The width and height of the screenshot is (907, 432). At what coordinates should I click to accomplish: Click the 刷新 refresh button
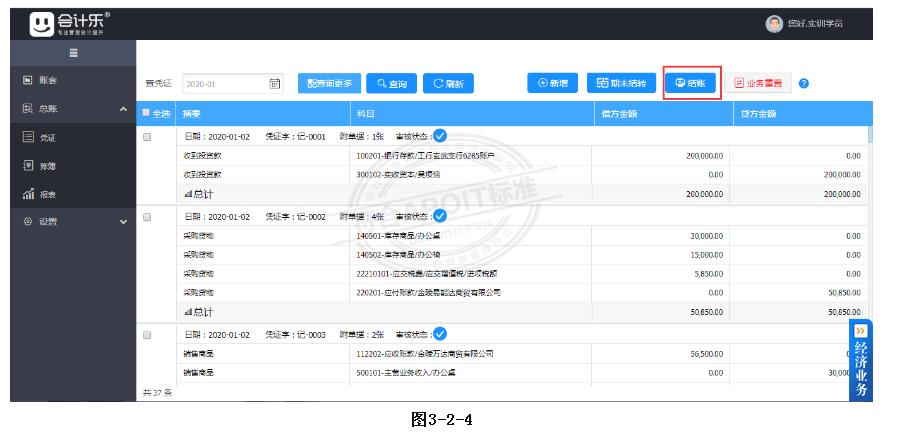pos(448,83)
